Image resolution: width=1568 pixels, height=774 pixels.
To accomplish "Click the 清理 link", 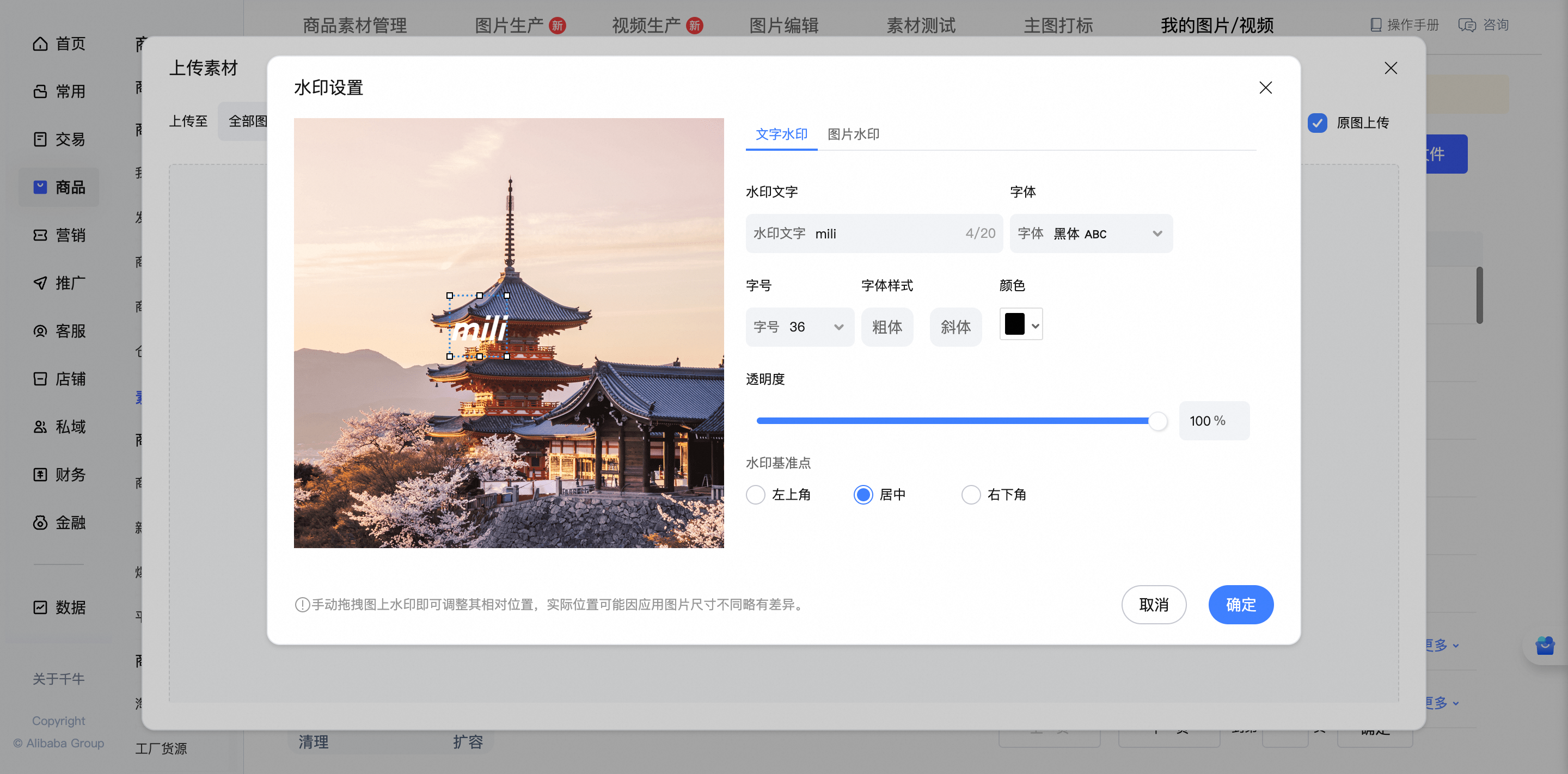I will click(314, 742).
